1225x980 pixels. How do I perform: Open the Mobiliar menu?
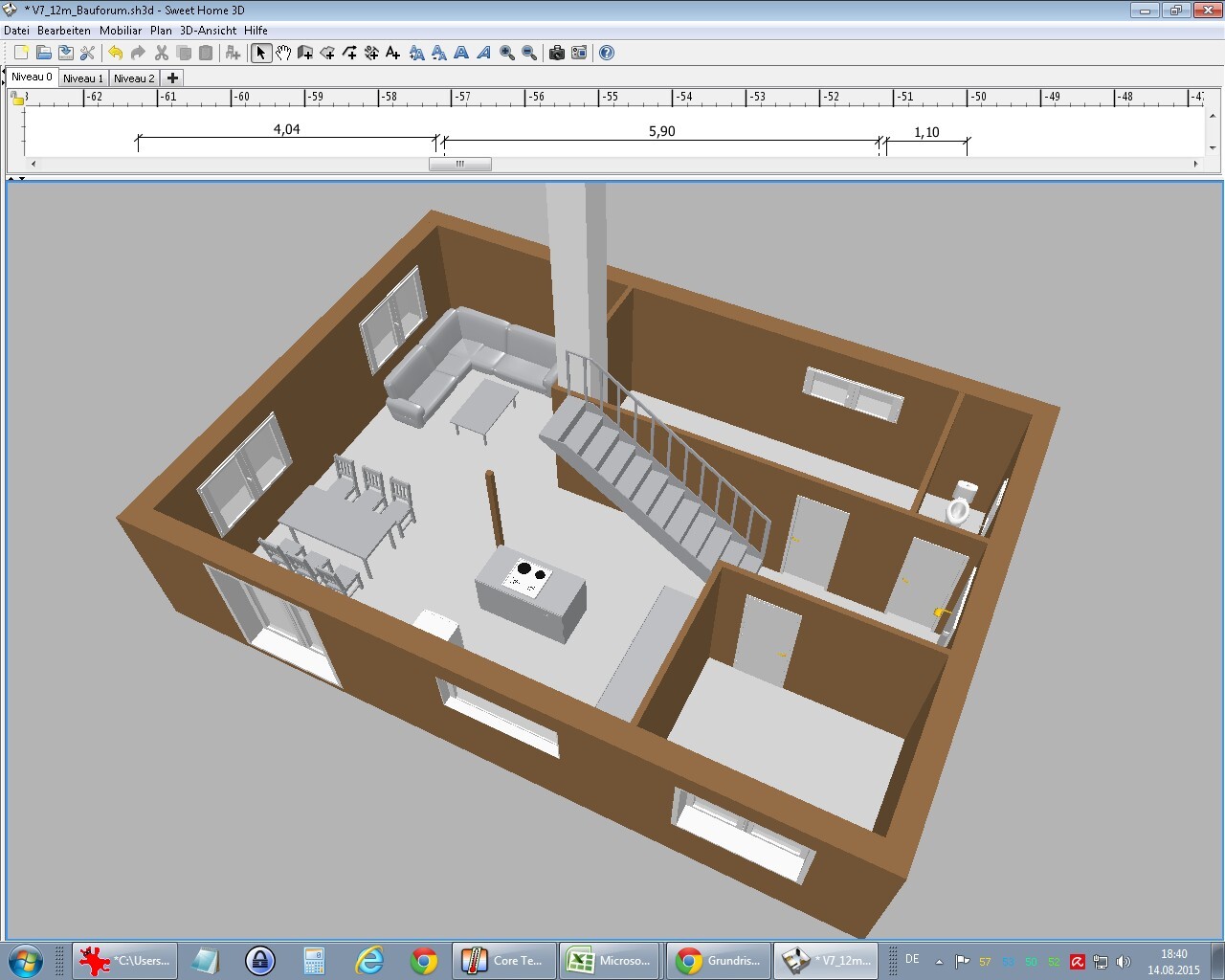120,31
